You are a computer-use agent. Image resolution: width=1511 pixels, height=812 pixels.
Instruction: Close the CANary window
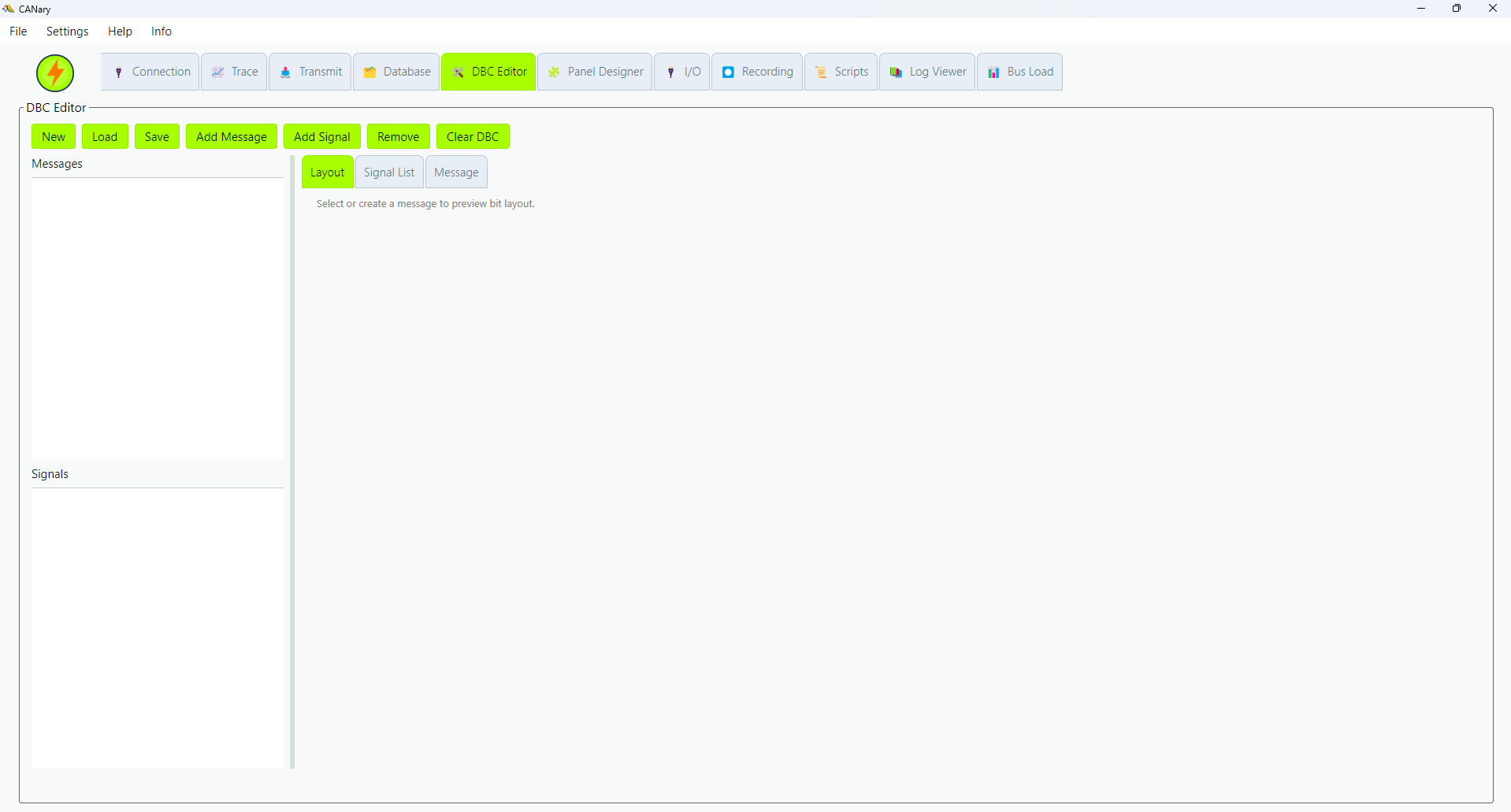tap(1493, 9)
